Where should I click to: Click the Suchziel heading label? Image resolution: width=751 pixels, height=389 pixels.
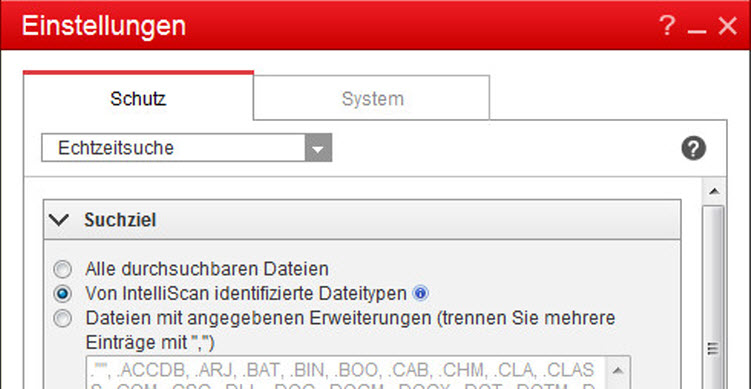point(120,220)
